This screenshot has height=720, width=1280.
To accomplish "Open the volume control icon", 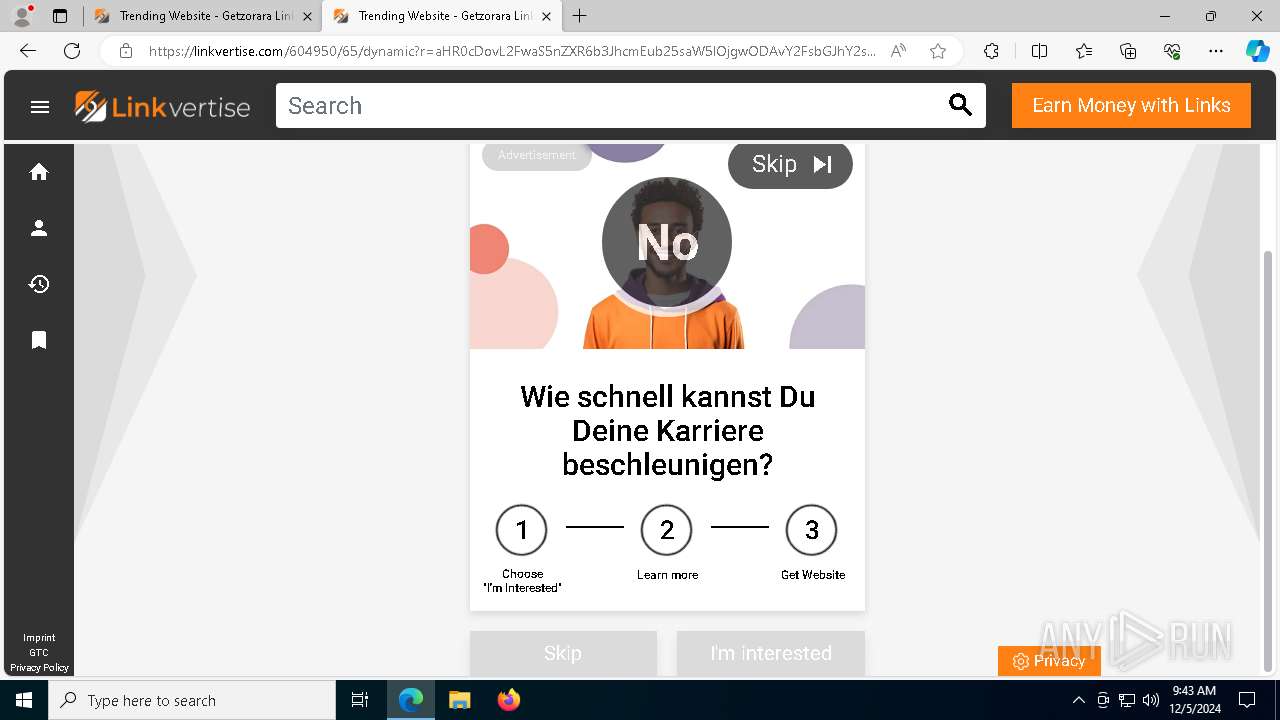I will click(1150, 700).
